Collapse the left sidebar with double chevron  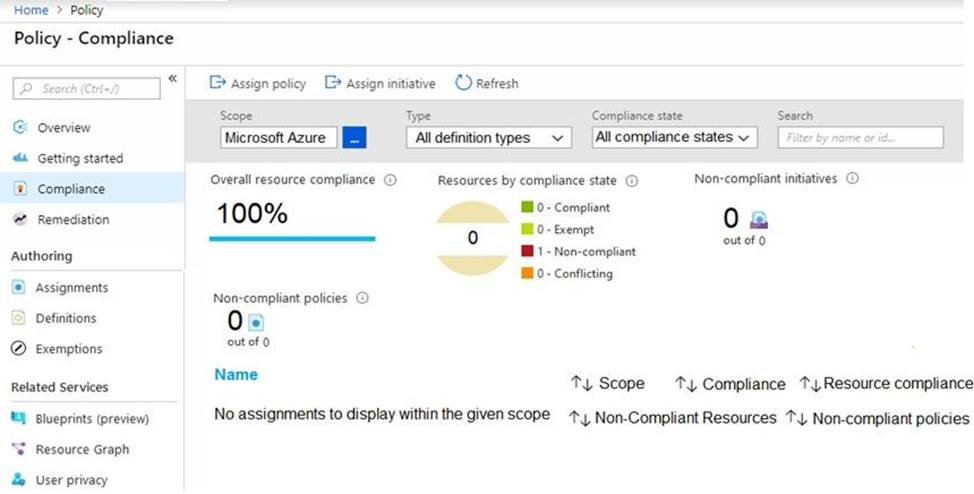coord(172,79)
